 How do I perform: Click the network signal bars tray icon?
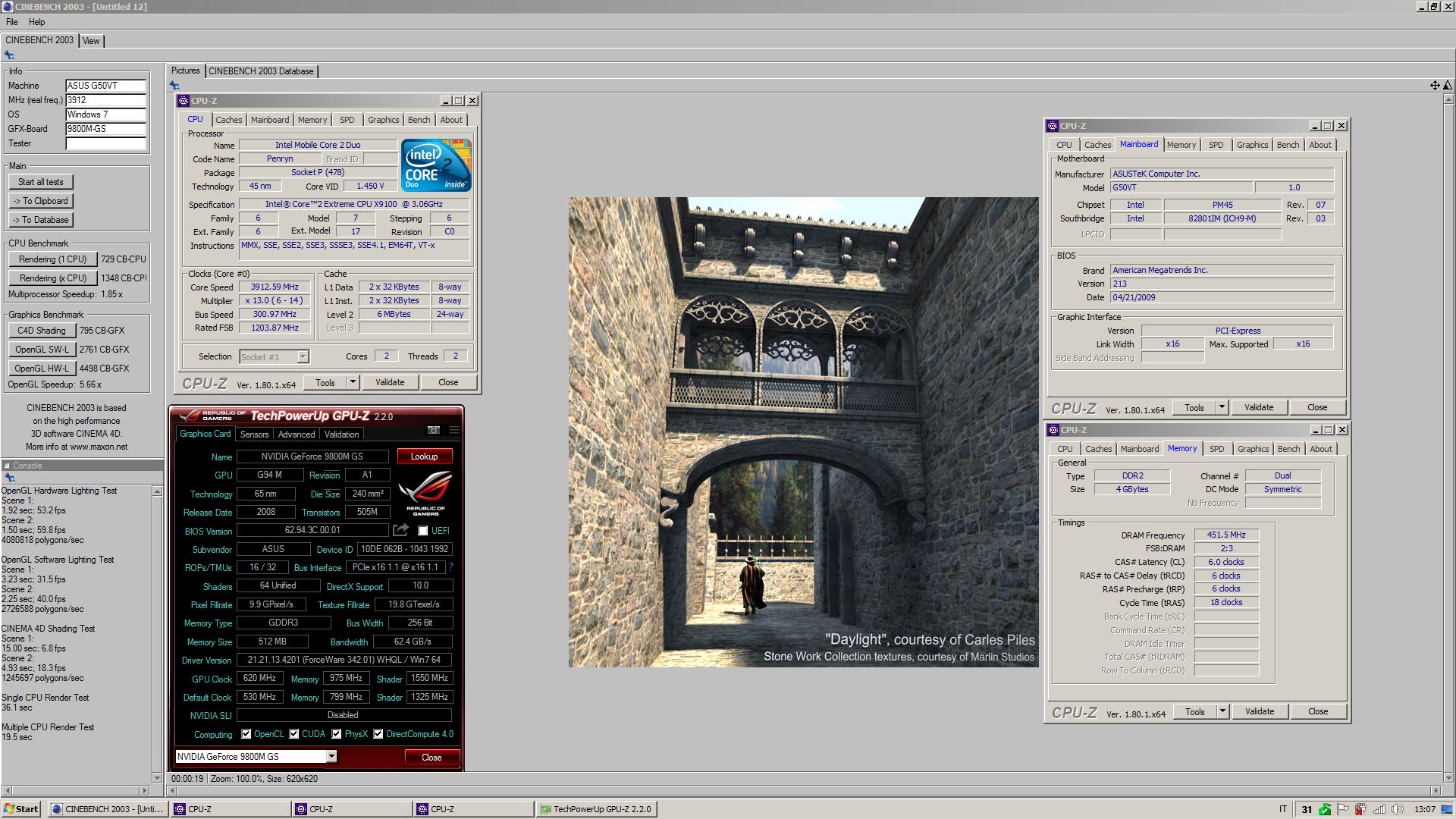(1379, 809)
